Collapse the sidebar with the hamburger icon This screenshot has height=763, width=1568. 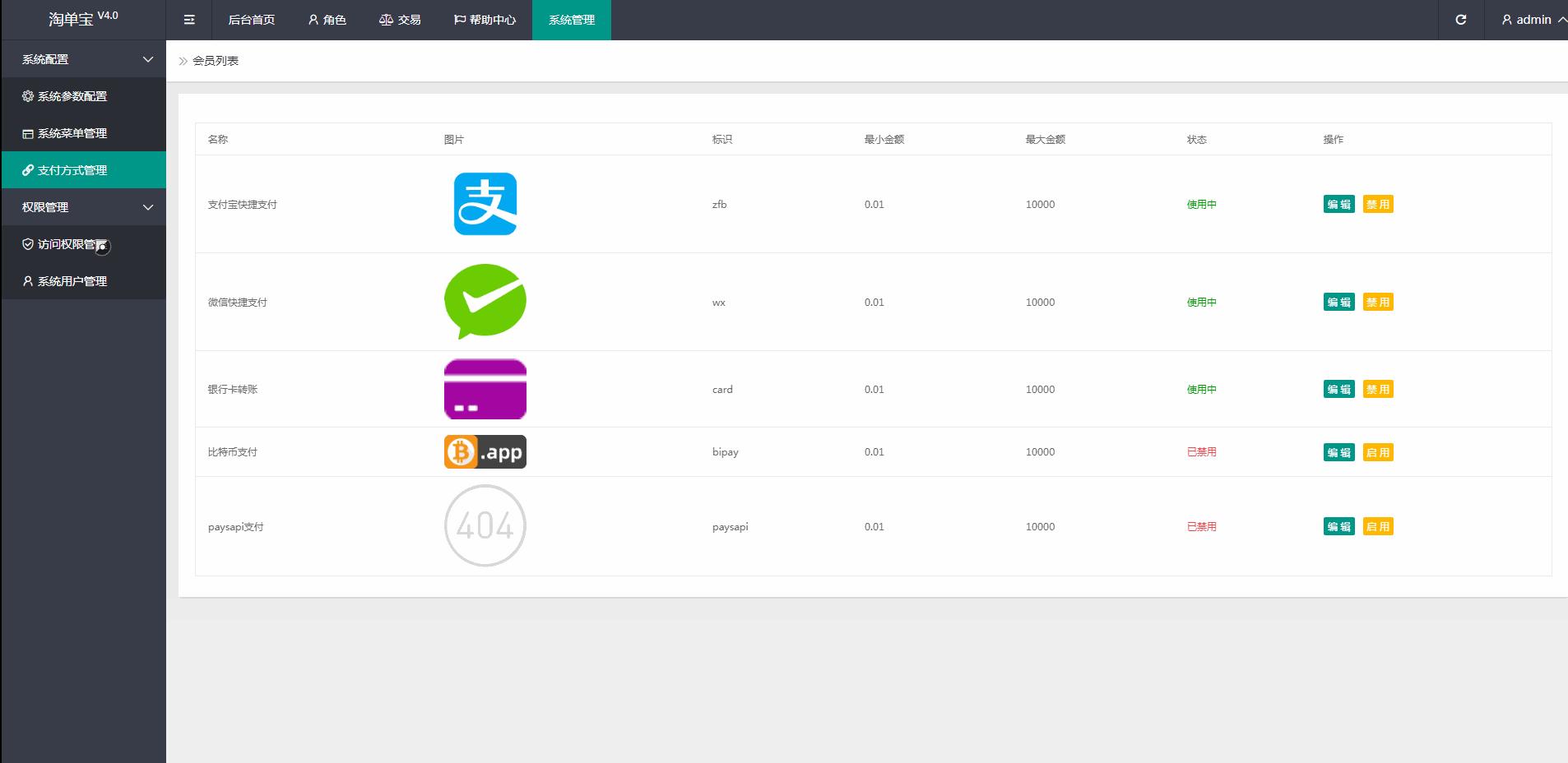pos(189,20)
